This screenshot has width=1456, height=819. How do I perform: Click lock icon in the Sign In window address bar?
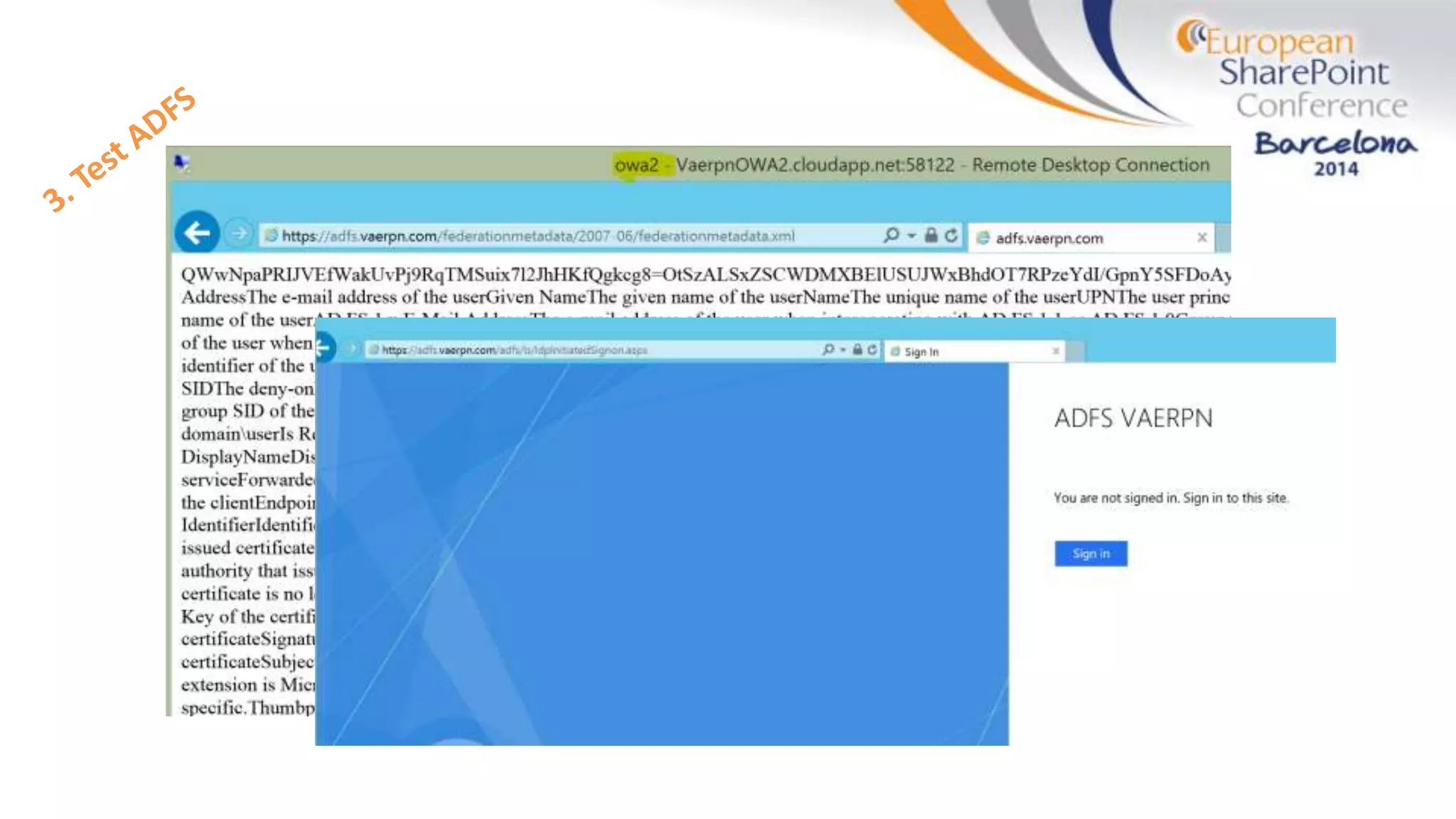click(x=857, y=350)
